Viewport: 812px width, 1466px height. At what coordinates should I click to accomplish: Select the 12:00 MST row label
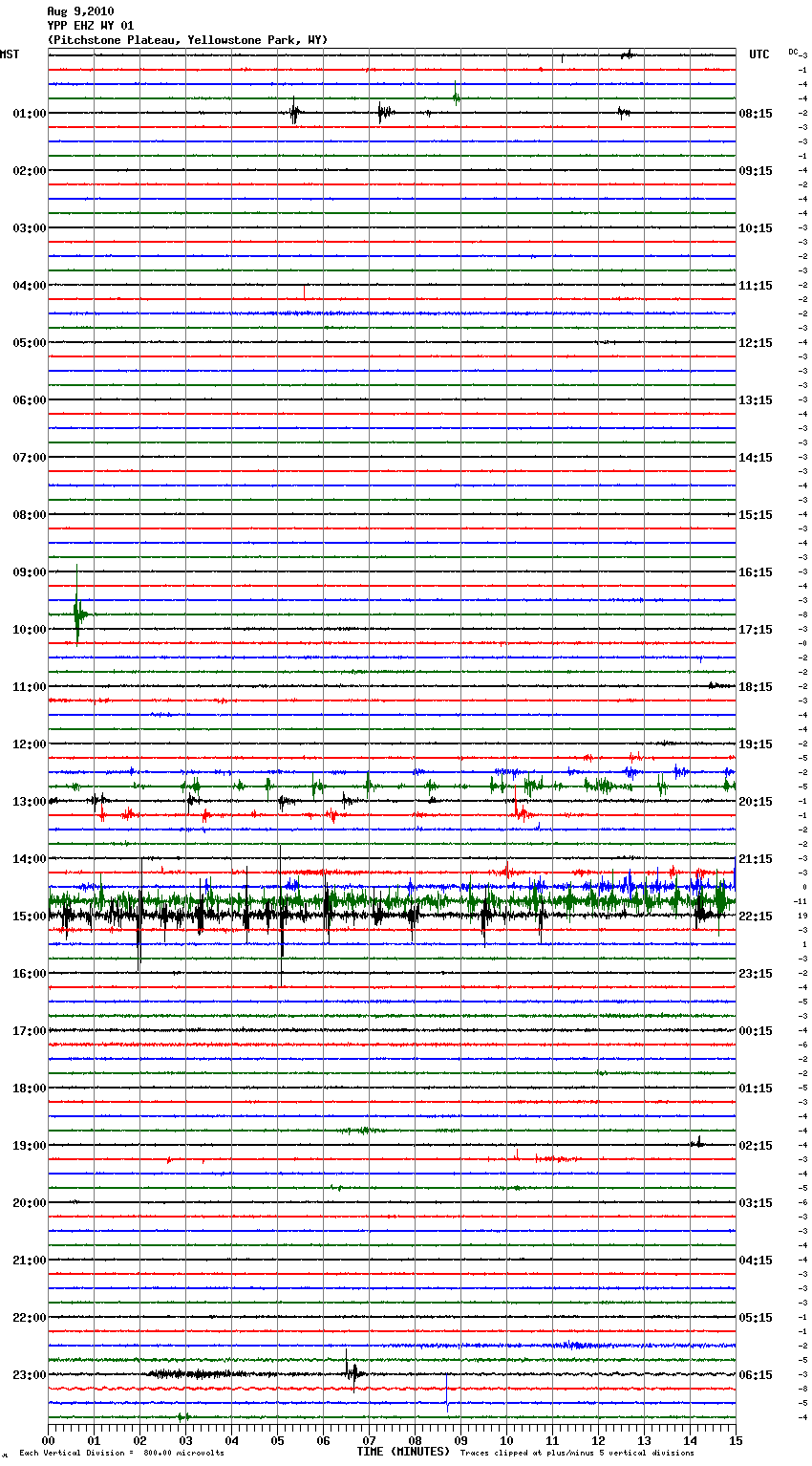[30, 744]
